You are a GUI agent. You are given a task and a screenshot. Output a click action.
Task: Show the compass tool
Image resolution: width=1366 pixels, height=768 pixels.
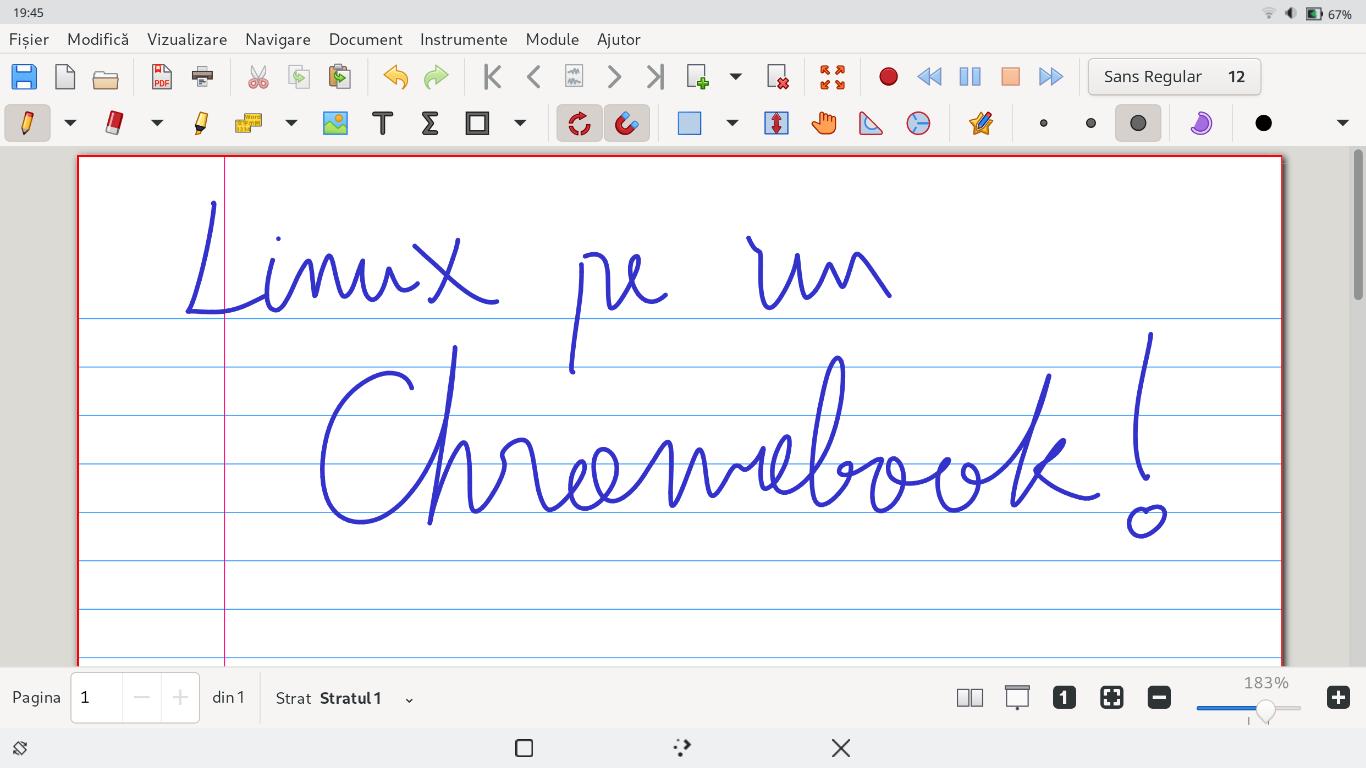(918, 123)
